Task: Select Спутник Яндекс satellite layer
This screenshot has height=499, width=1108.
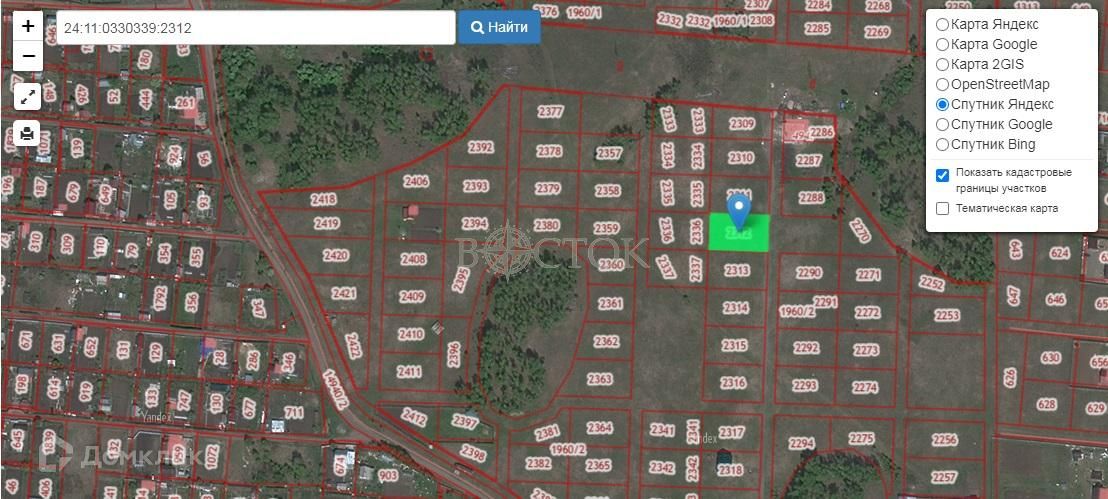Action: coord(942,104)
